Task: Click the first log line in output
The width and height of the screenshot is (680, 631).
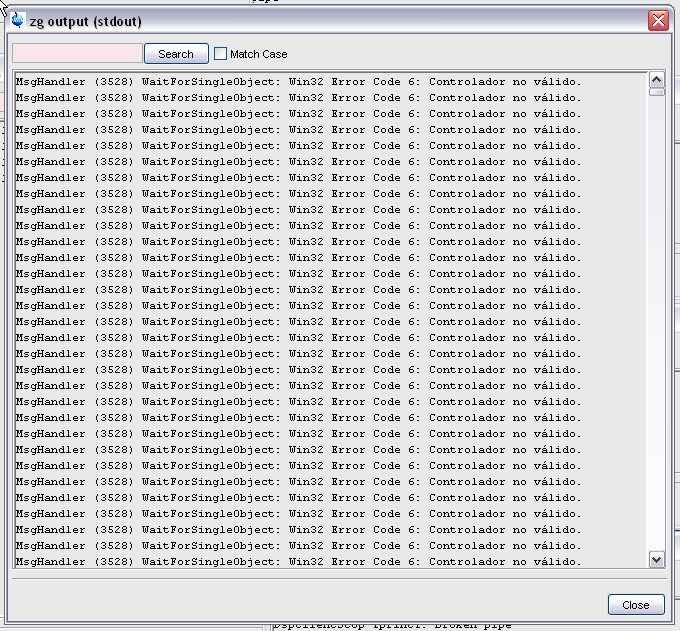Action: 298,82
